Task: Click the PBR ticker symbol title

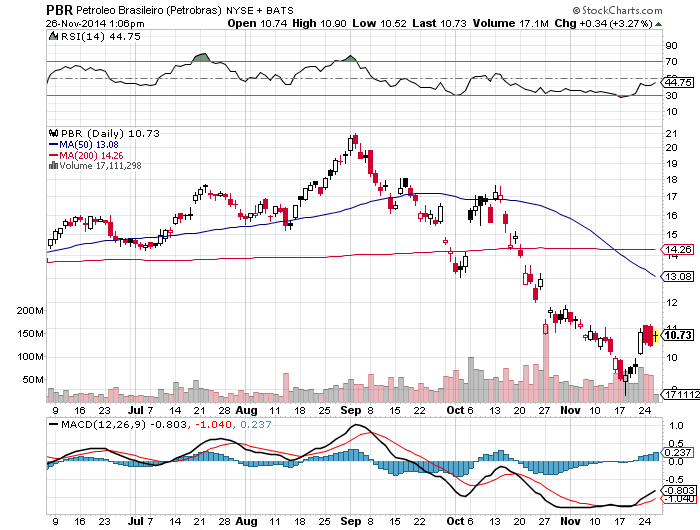Action: [x=59, y=10]
